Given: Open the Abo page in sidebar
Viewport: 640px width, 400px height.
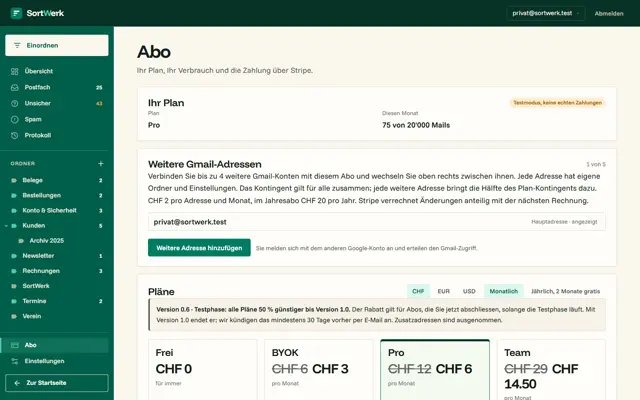Looking at the screenshot, I should pos(55,345).
